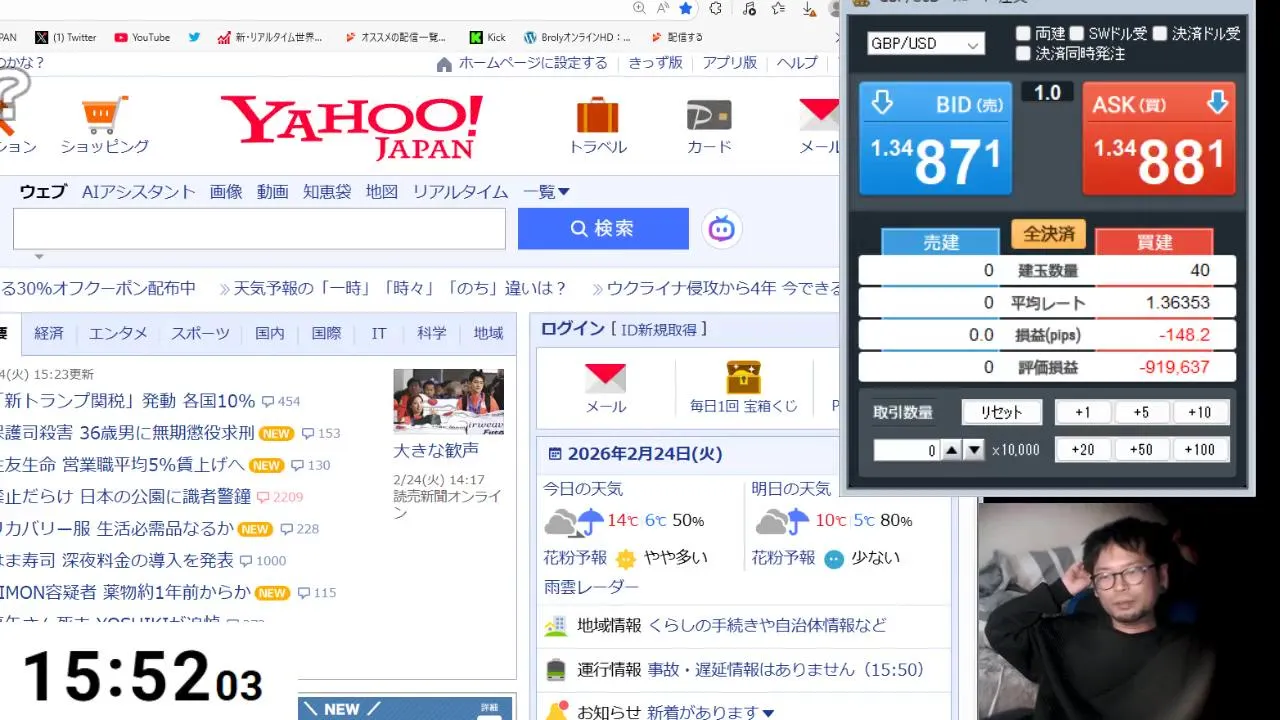Open browser downloads icon
The height and width of the screenshot is (720, 1280).
pyautogui.click(x=810, y=9)
